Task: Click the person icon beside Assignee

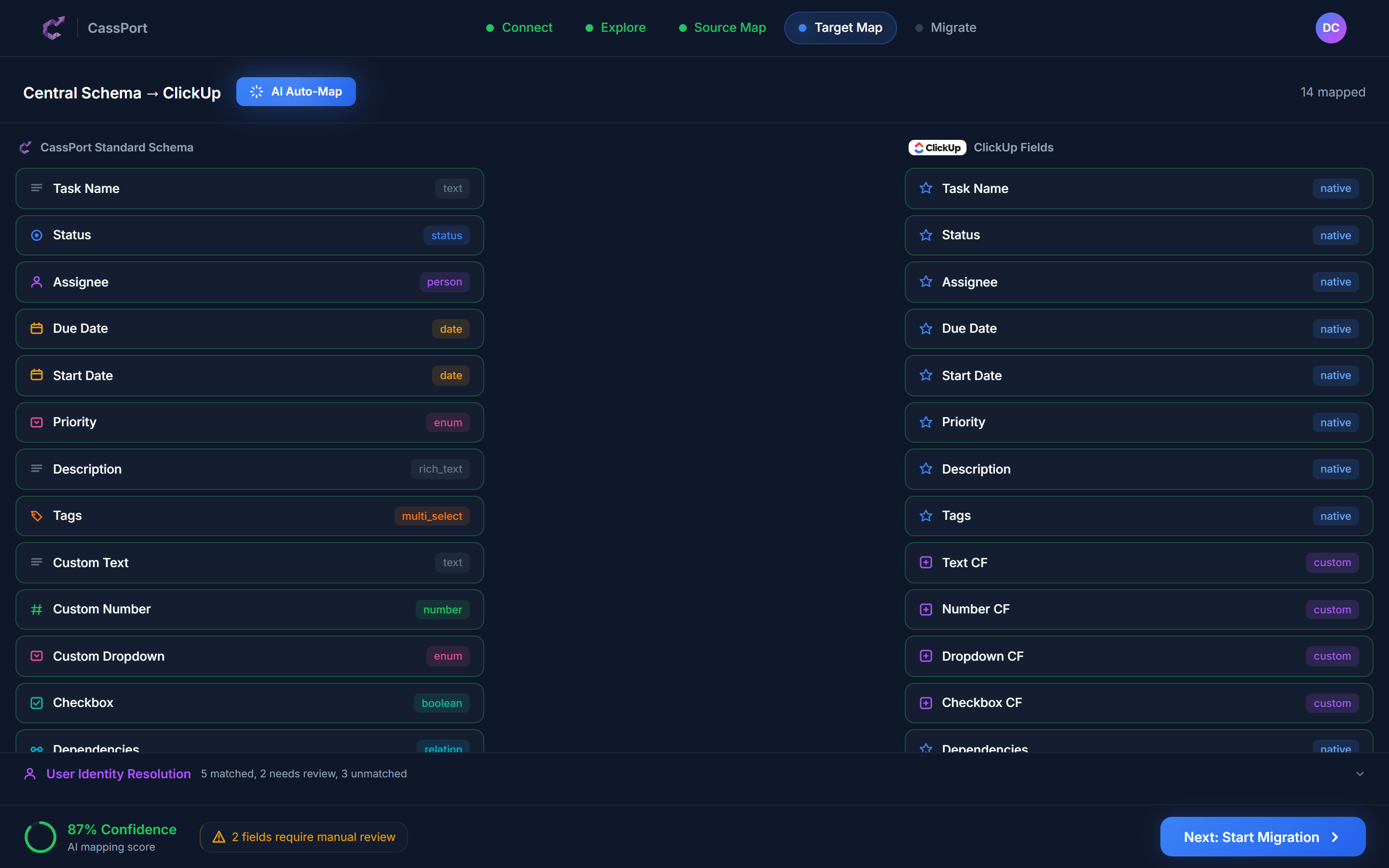Action: pos(37,281)
